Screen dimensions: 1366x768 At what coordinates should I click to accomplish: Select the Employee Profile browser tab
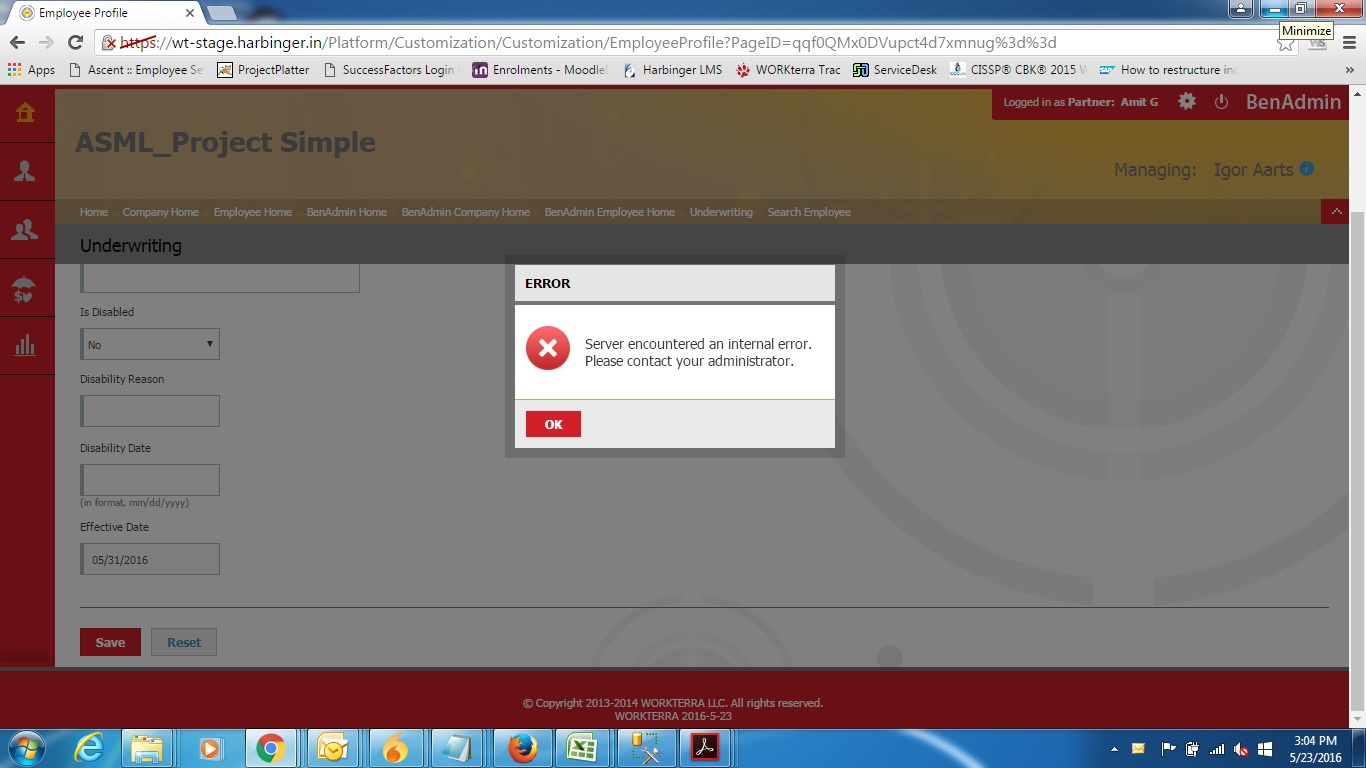pyautogui.click(x=100, y=13)
